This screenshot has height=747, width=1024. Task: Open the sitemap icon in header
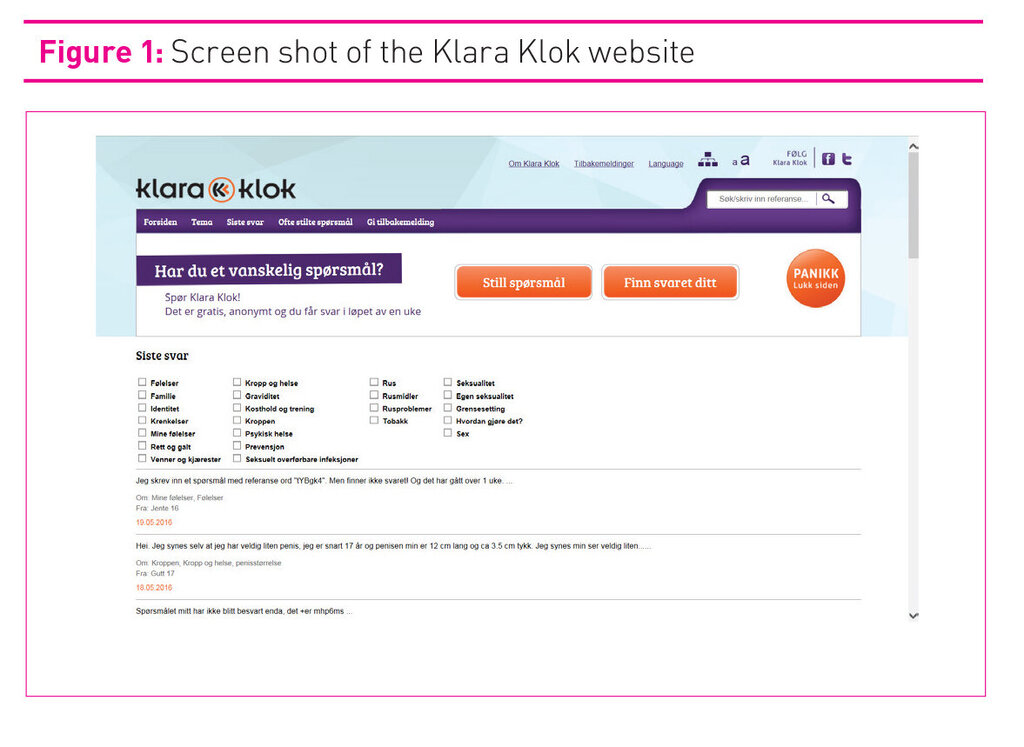(708, 160)
